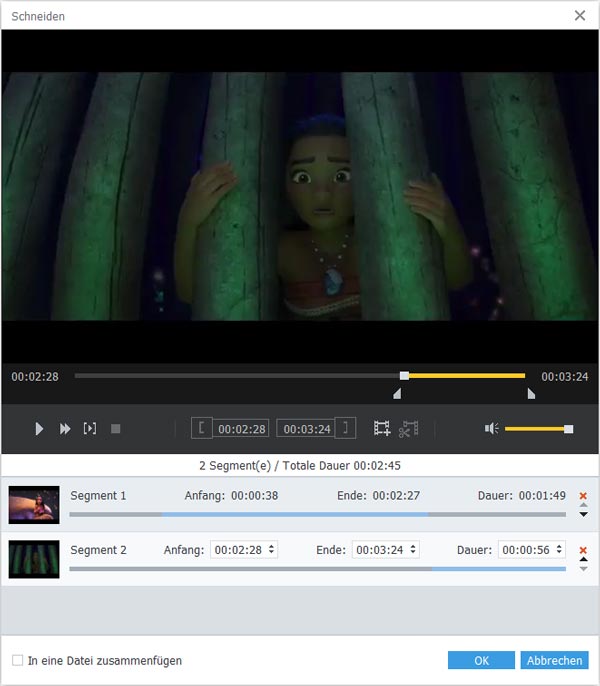The image size is (600, 686).
Task: Click the Totale Dauer 00:02:45 text
Action: pos(341,466)
